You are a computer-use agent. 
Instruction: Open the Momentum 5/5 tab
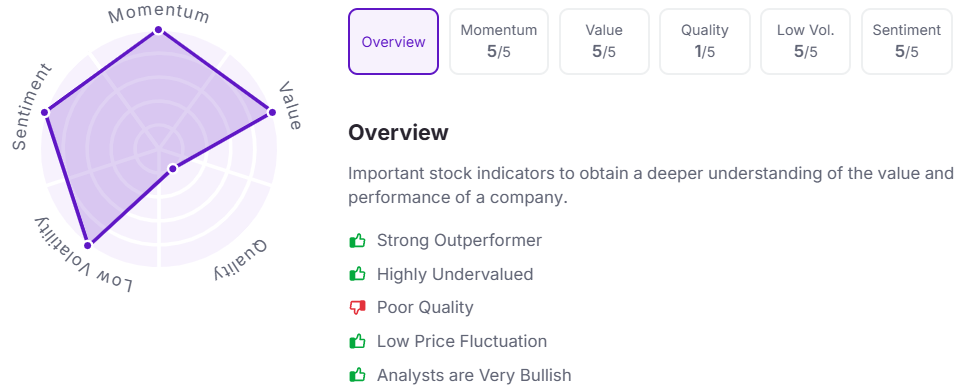pos(499,41)
